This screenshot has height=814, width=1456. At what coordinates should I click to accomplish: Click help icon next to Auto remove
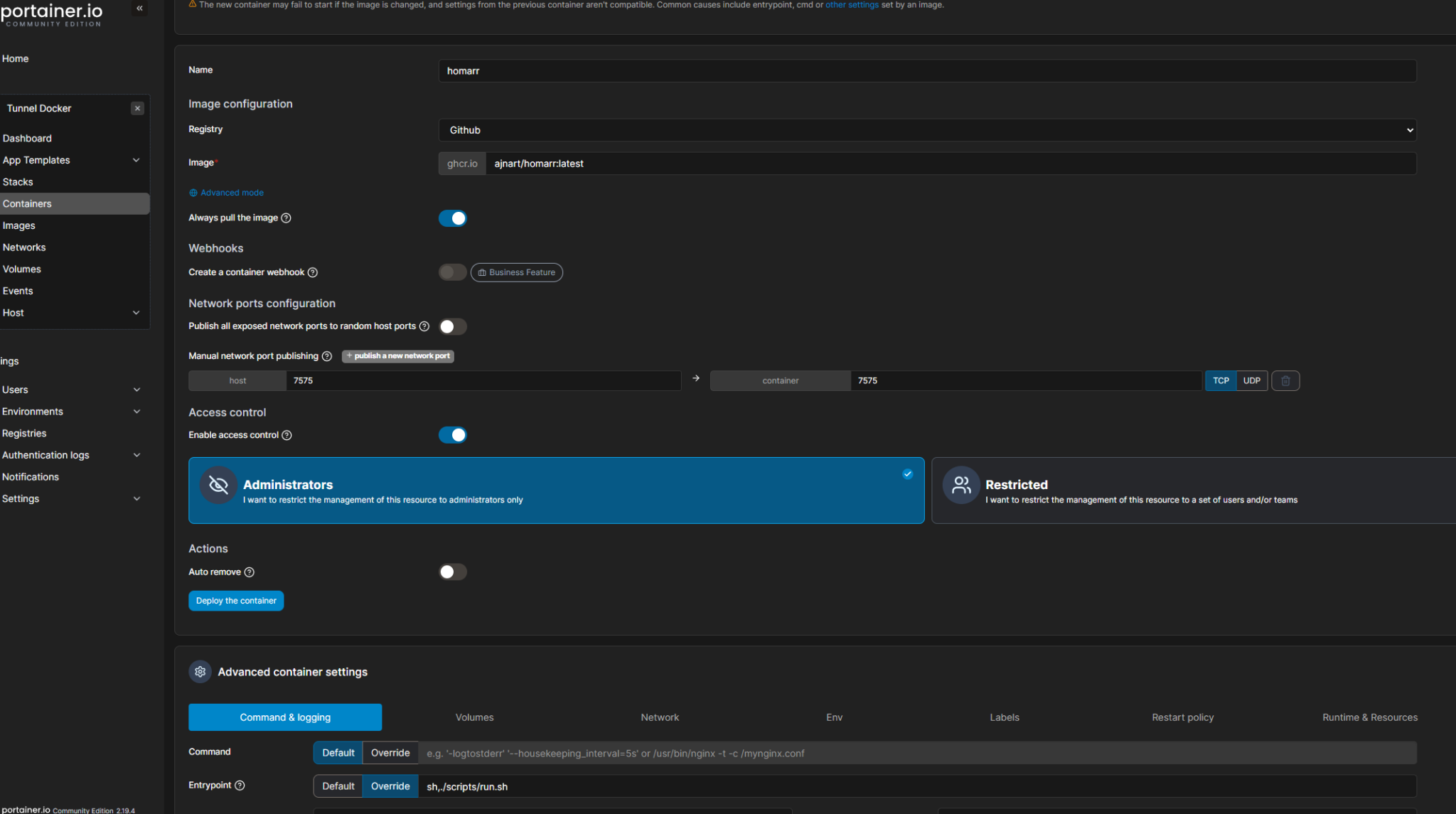[249, 572]
